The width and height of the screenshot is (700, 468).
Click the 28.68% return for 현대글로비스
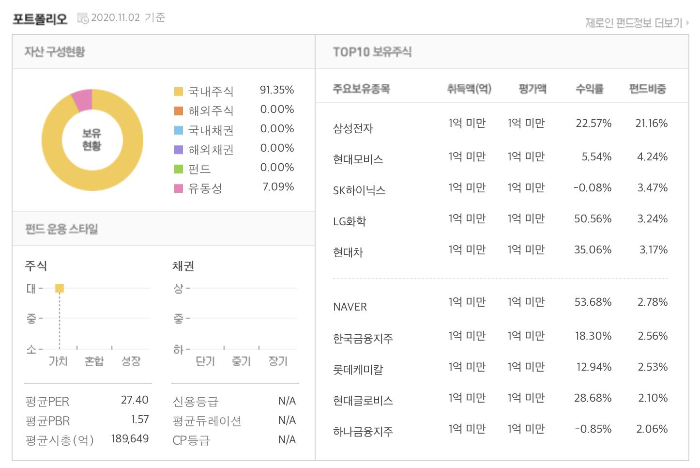(592, 398)
